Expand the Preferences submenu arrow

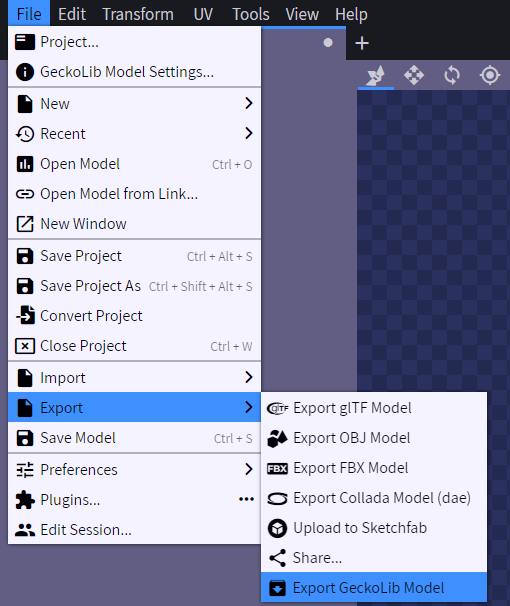(x=249, y=469)
